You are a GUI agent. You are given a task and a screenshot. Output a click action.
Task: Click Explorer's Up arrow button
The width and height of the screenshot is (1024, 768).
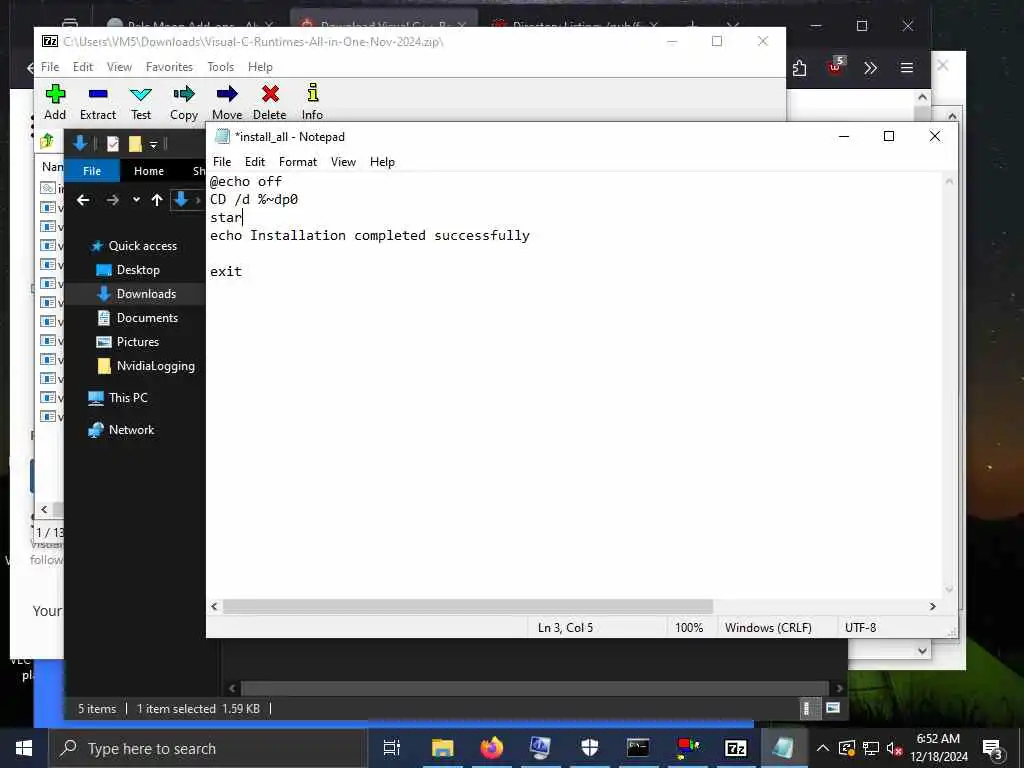[x=157, y=200]
